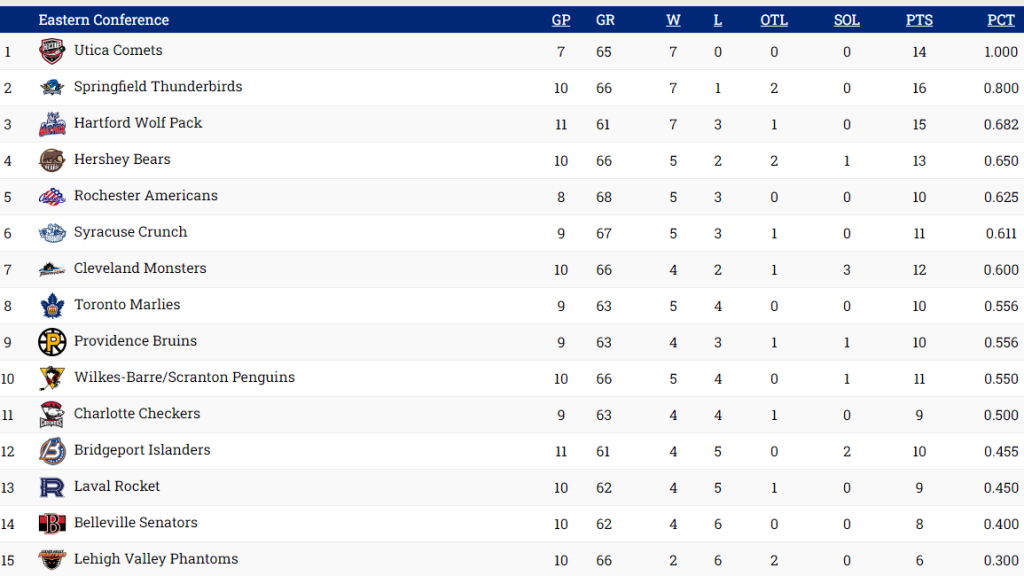Image resolution: width=1024 pixels, height=576 pixels.
Task: Click the Hershey Bears logo
Action: pos(52,160)
